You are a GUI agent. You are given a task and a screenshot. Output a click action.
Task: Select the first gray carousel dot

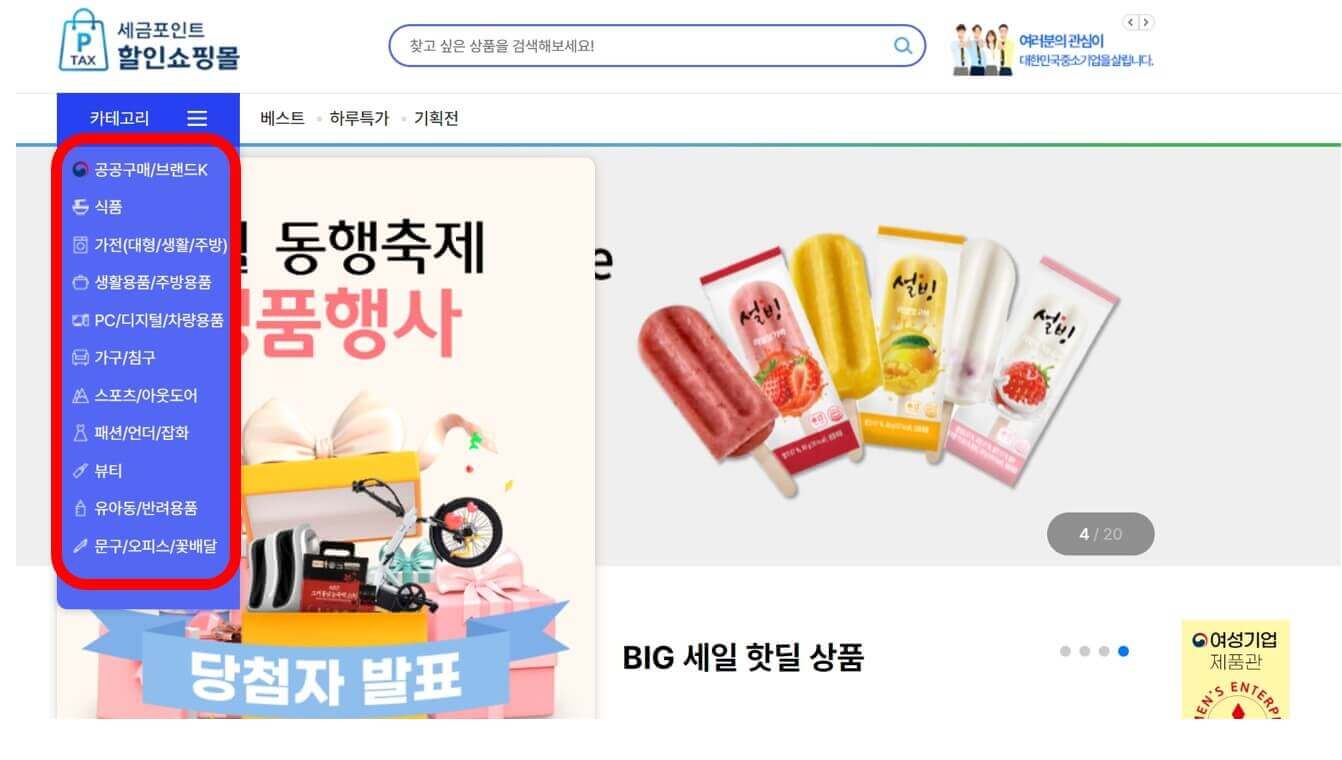pyautogui.click(x=1065, y=651)
